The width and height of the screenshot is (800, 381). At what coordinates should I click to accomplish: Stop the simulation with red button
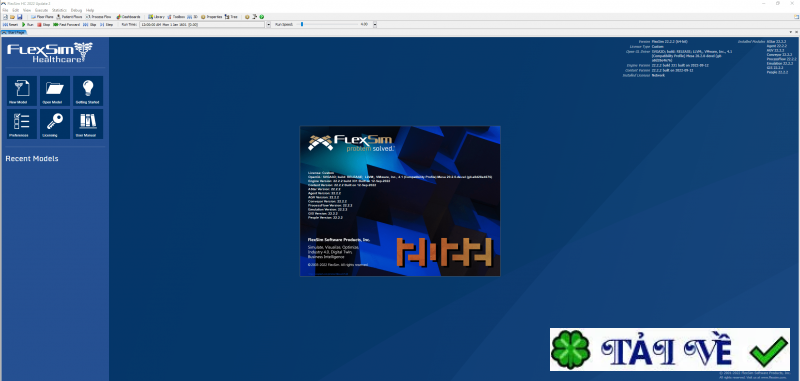pos(43,24)
